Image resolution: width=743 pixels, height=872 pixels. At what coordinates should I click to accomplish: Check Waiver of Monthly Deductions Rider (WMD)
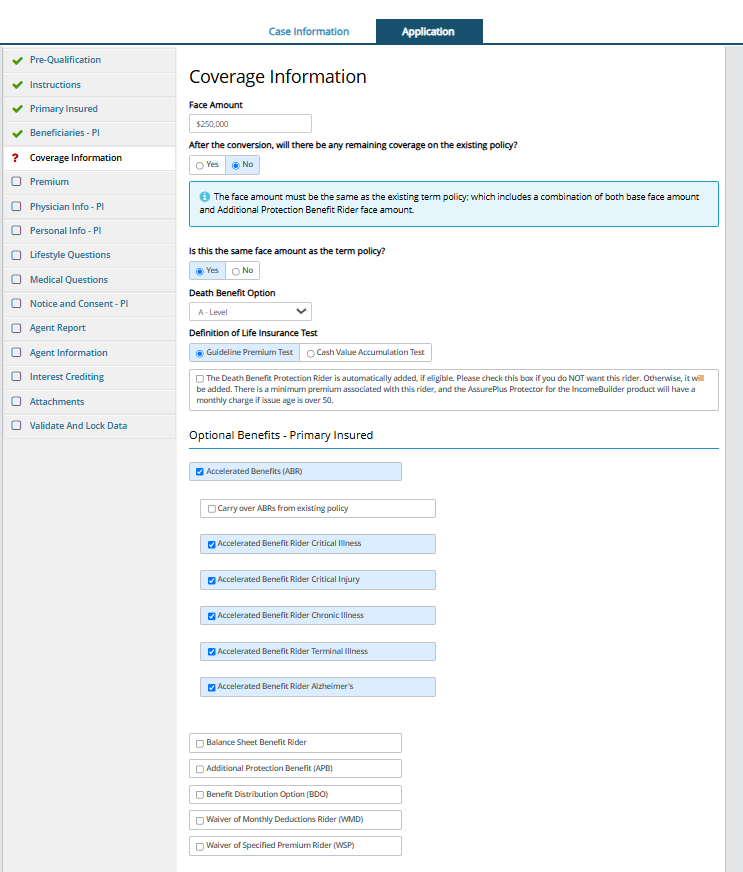200,820
